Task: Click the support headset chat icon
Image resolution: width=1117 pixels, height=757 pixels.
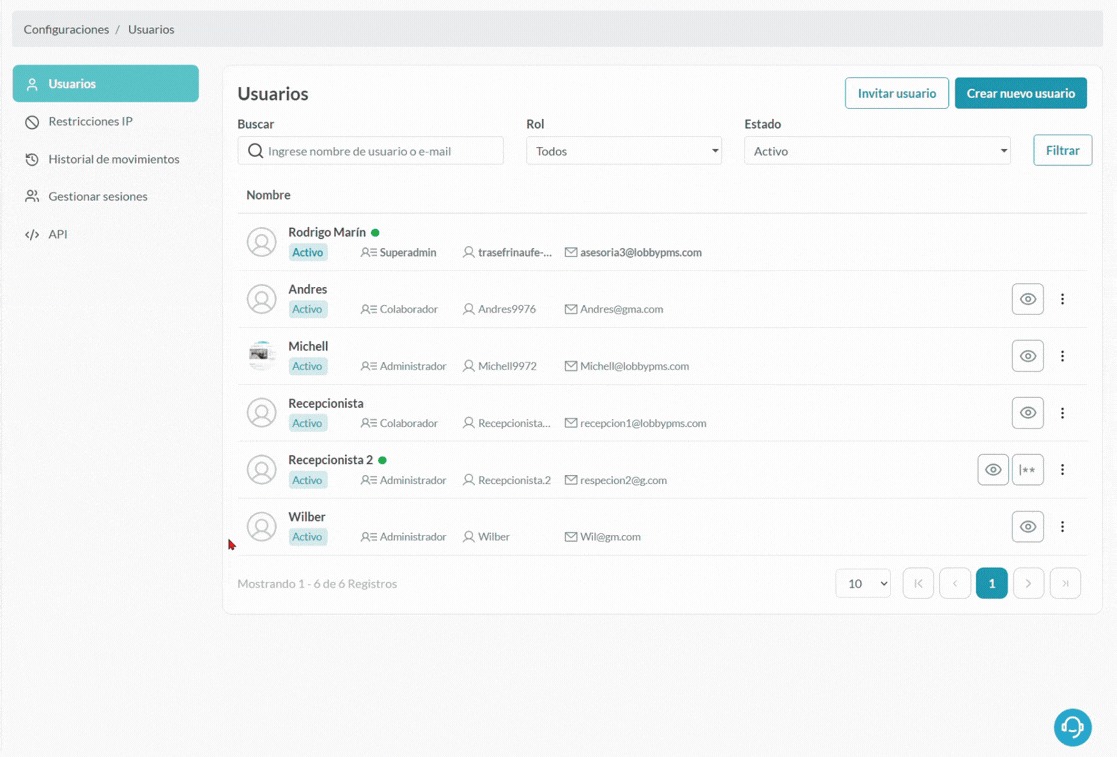Action: (1072, 727)
